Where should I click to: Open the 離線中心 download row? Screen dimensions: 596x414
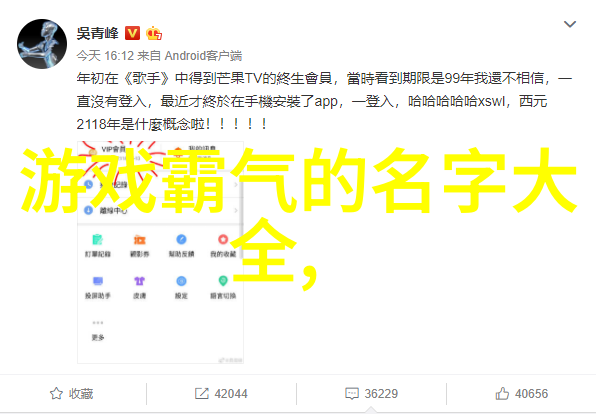tap(160, 210)
